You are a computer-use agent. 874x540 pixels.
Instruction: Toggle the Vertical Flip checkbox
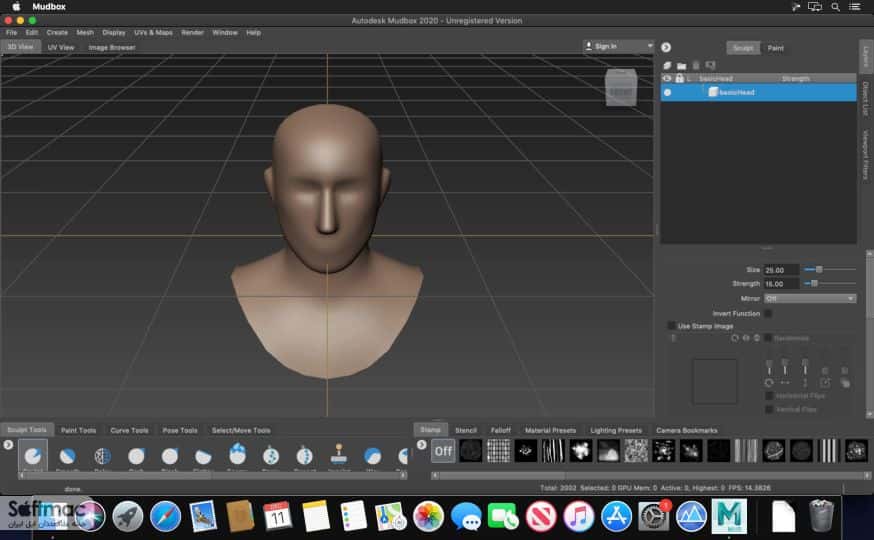click(769, 409)
